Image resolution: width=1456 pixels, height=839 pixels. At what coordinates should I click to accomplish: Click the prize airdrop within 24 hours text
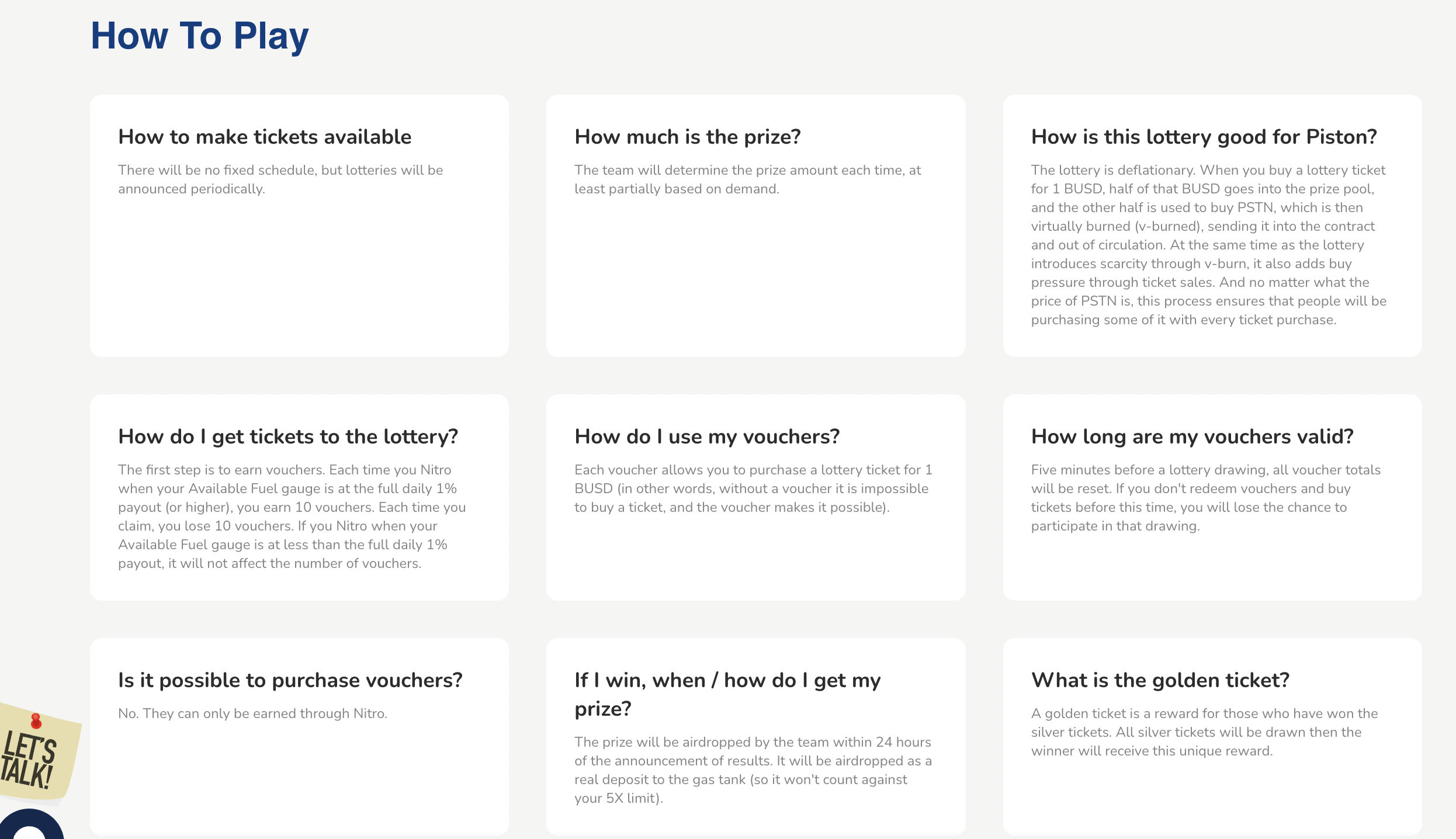[x=753, y=770]
